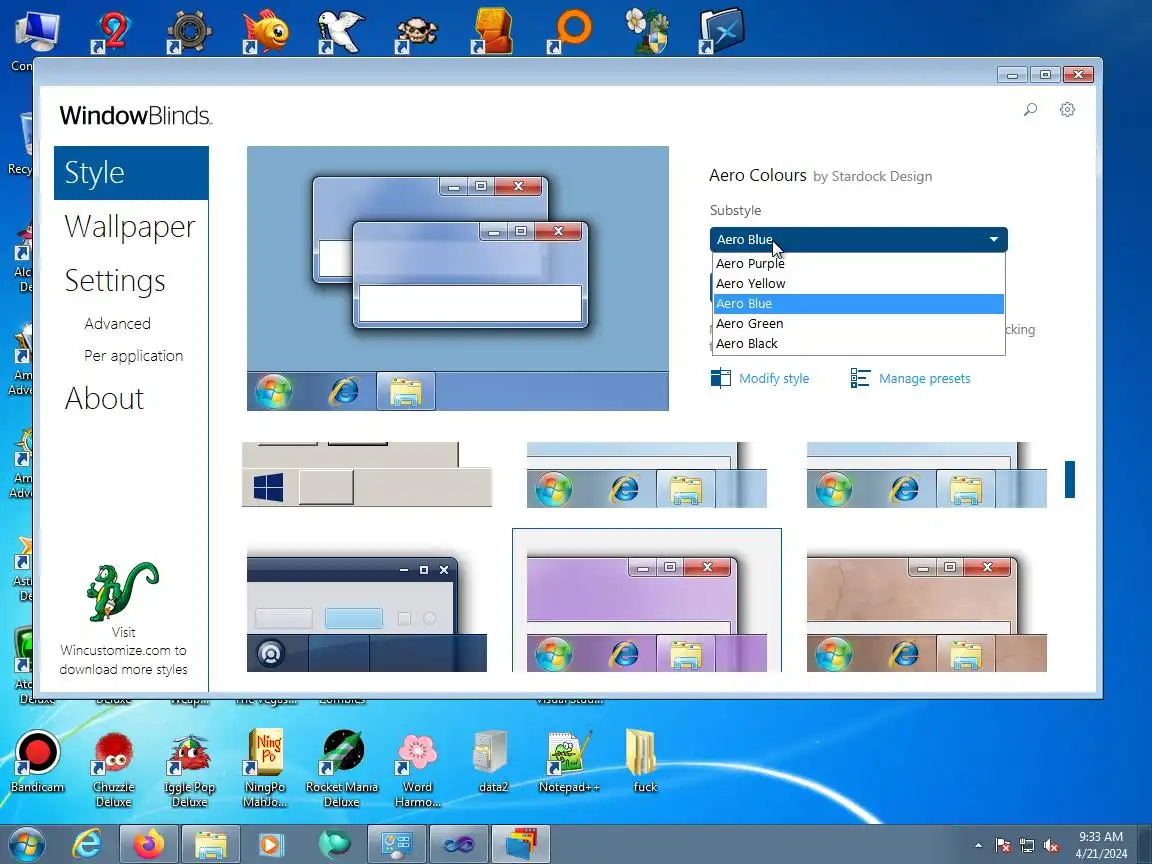The width and height of the screenshot is (1152, 864).
Task: Open the Settings section
Action: (x=115, y=281)
